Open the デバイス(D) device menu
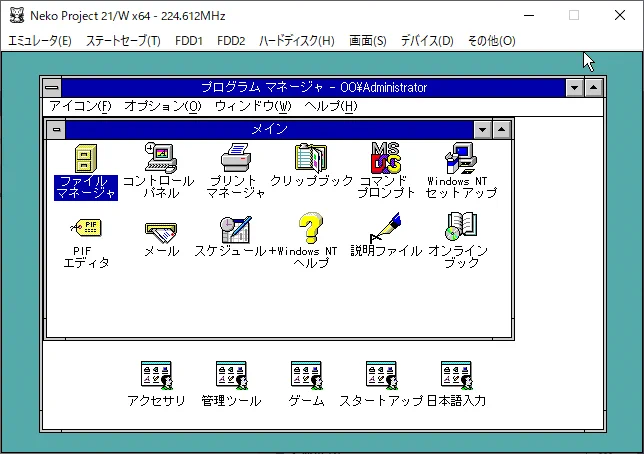Screen dimensions: 644x454 click(427, 41)
